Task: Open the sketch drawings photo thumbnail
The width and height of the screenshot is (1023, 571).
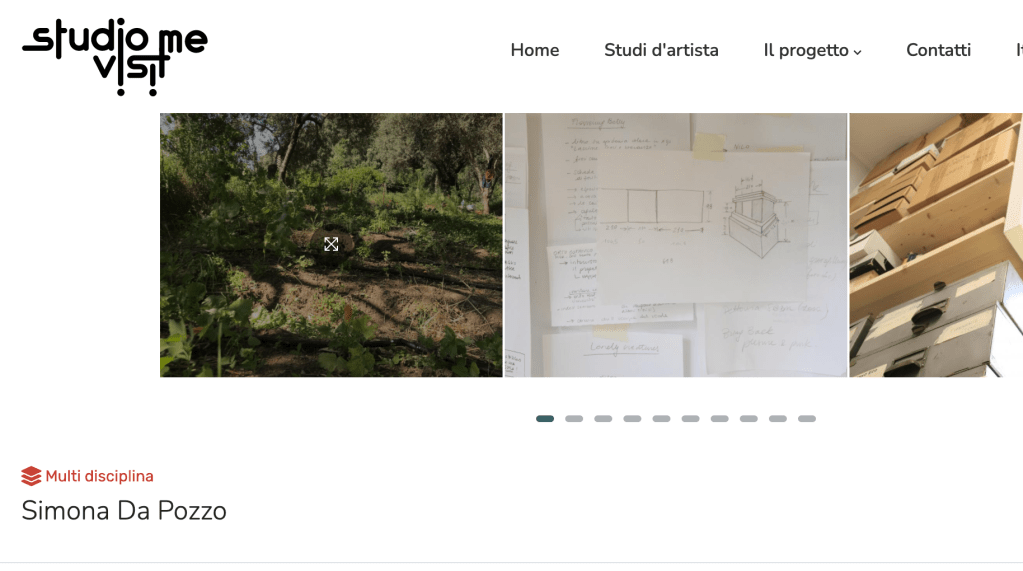Action: (676, 245)
